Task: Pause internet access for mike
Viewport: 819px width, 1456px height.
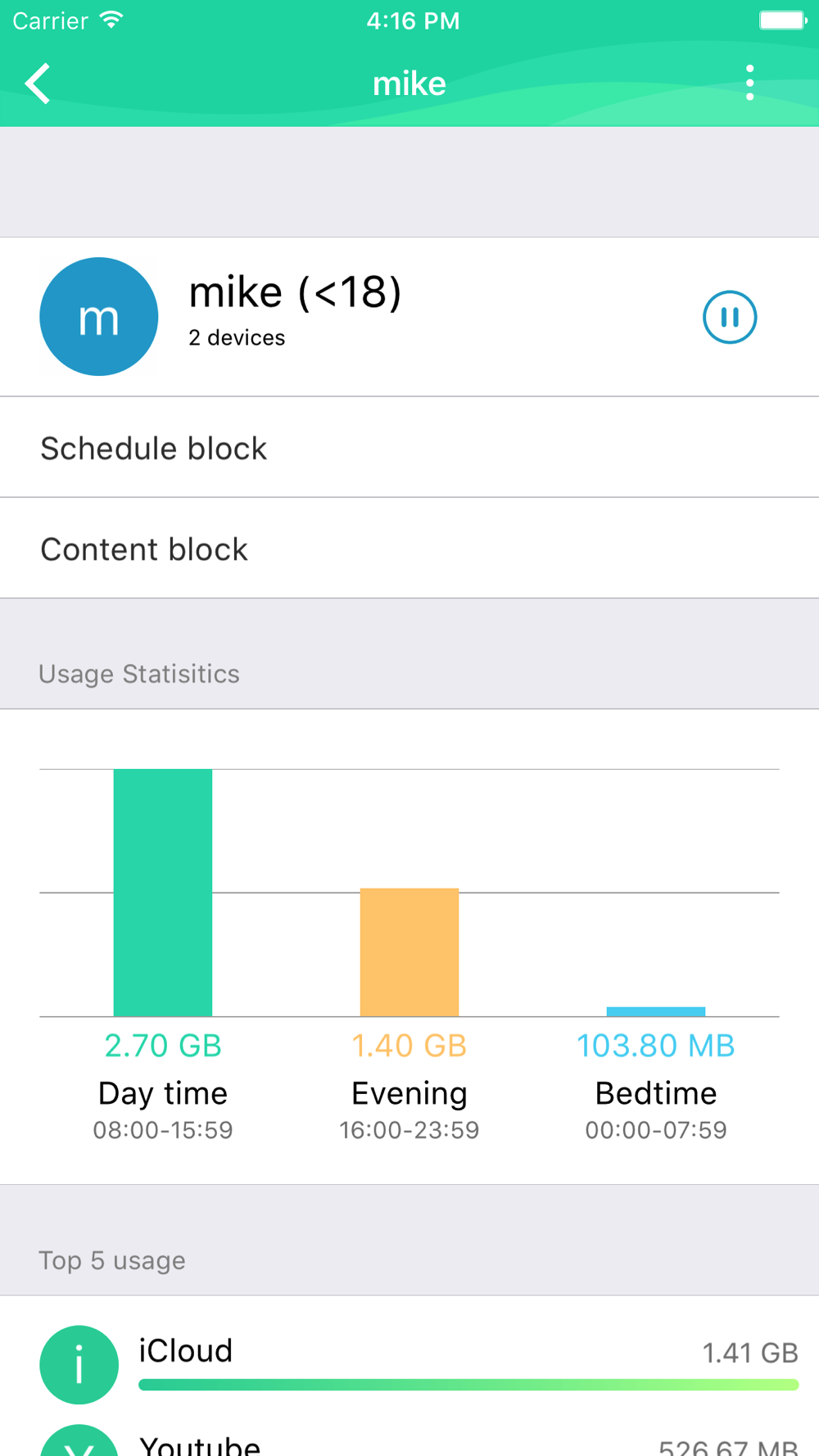Action: 729,317
